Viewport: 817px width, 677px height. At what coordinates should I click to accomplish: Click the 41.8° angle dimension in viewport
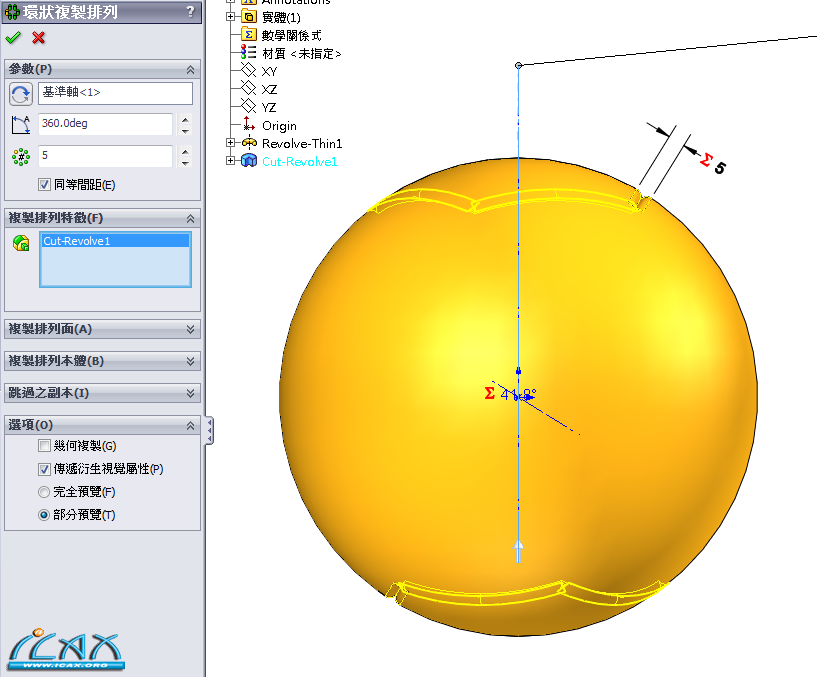(x=518, y=395)
